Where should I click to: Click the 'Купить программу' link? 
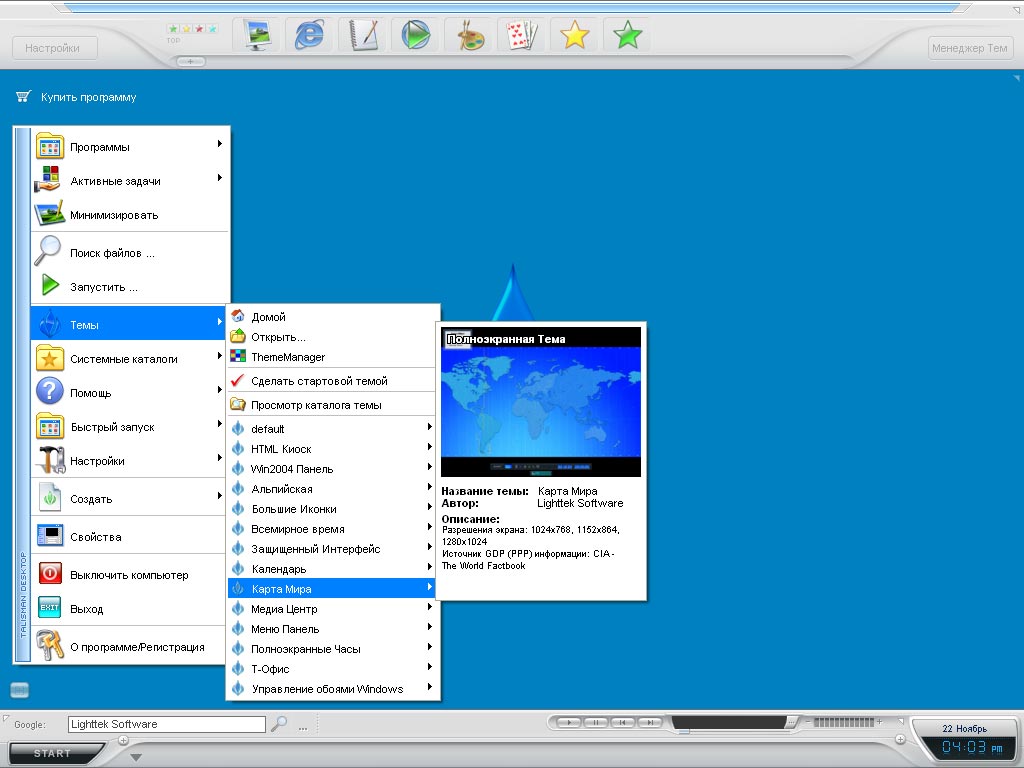(x=88, y=97)
